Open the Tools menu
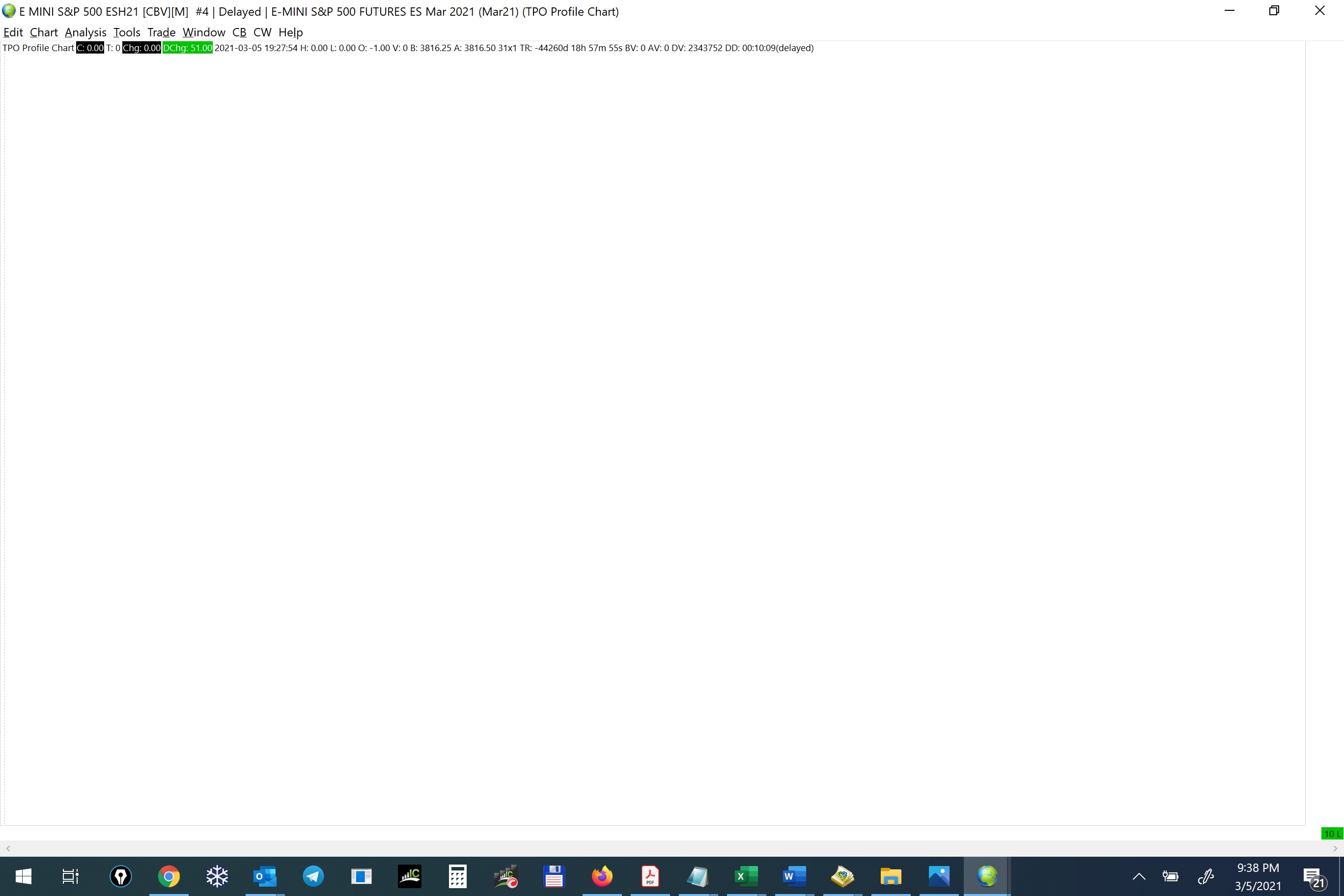Screen dimensions: 1344x896 [x=126, y=32]
